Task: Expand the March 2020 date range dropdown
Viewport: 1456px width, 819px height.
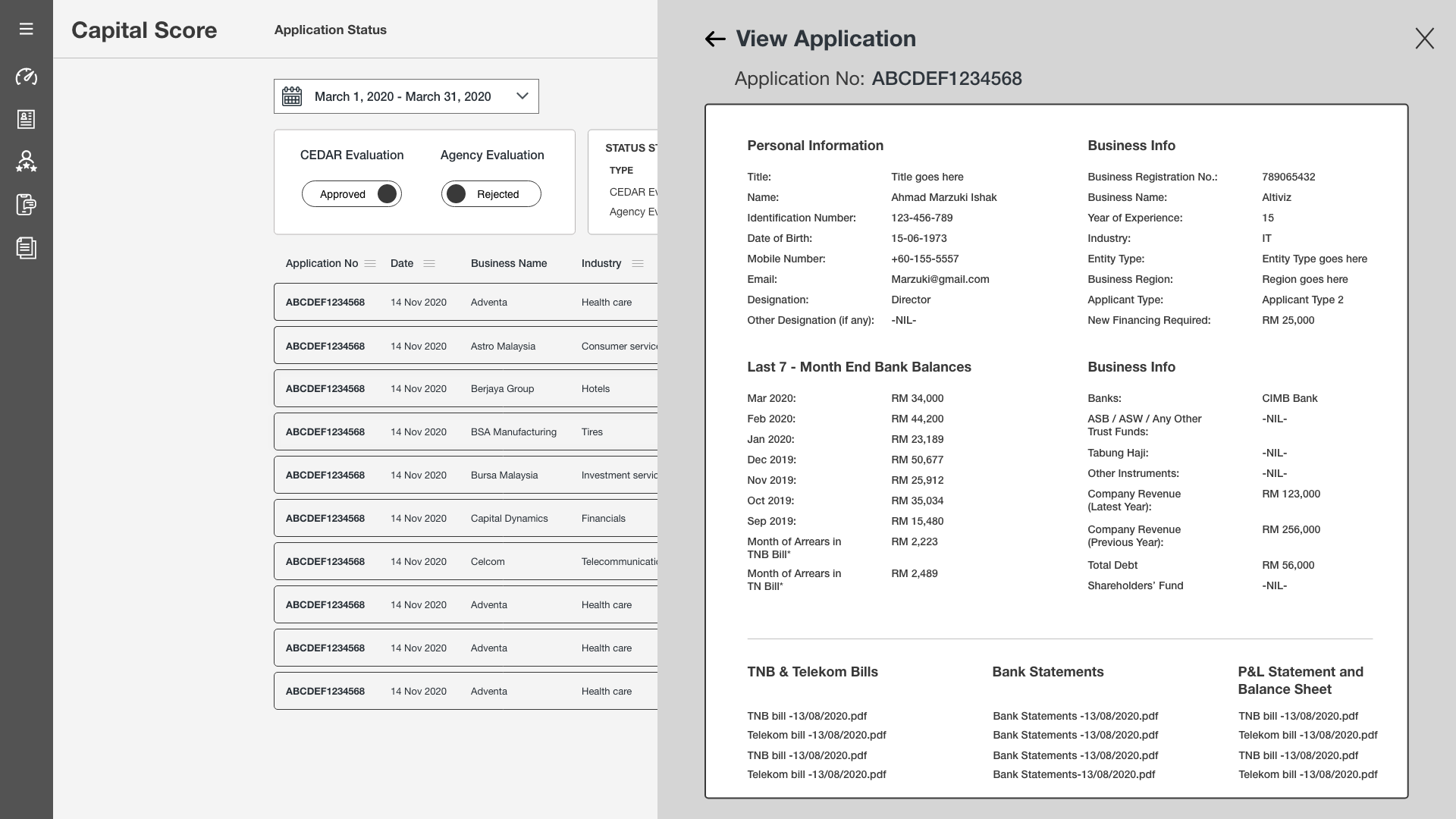Action: point(521,96)
